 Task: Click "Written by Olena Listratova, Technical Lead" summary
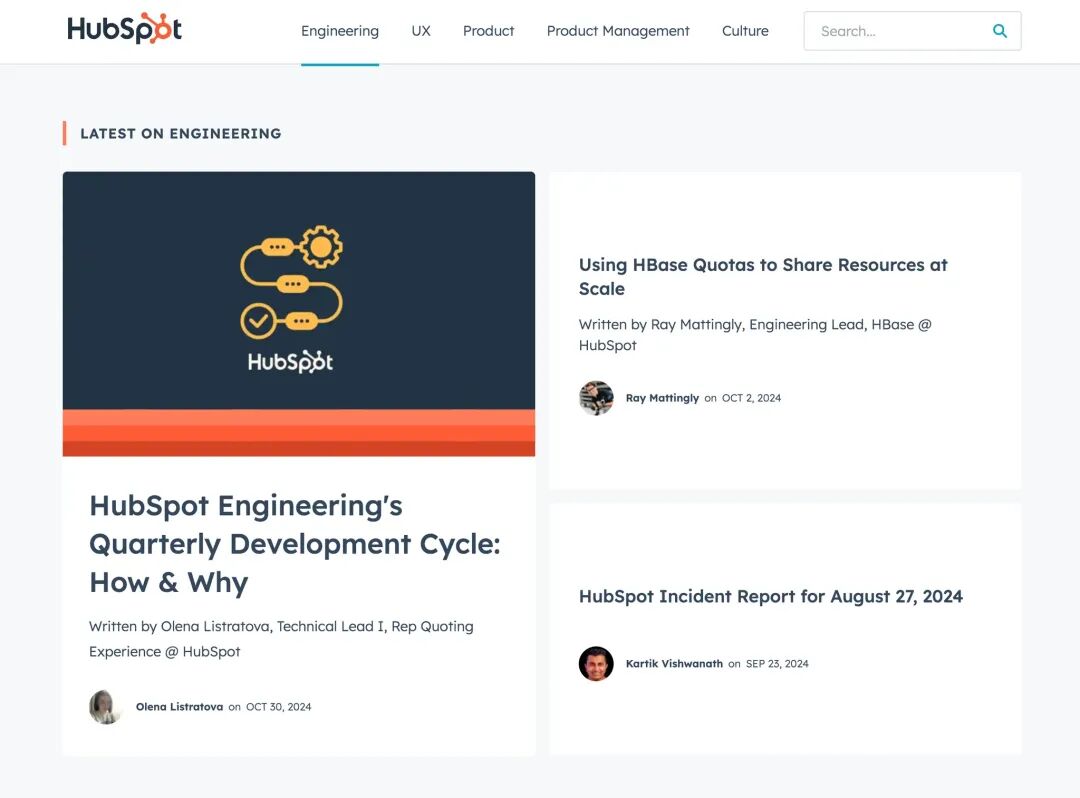tap(281, 639)
